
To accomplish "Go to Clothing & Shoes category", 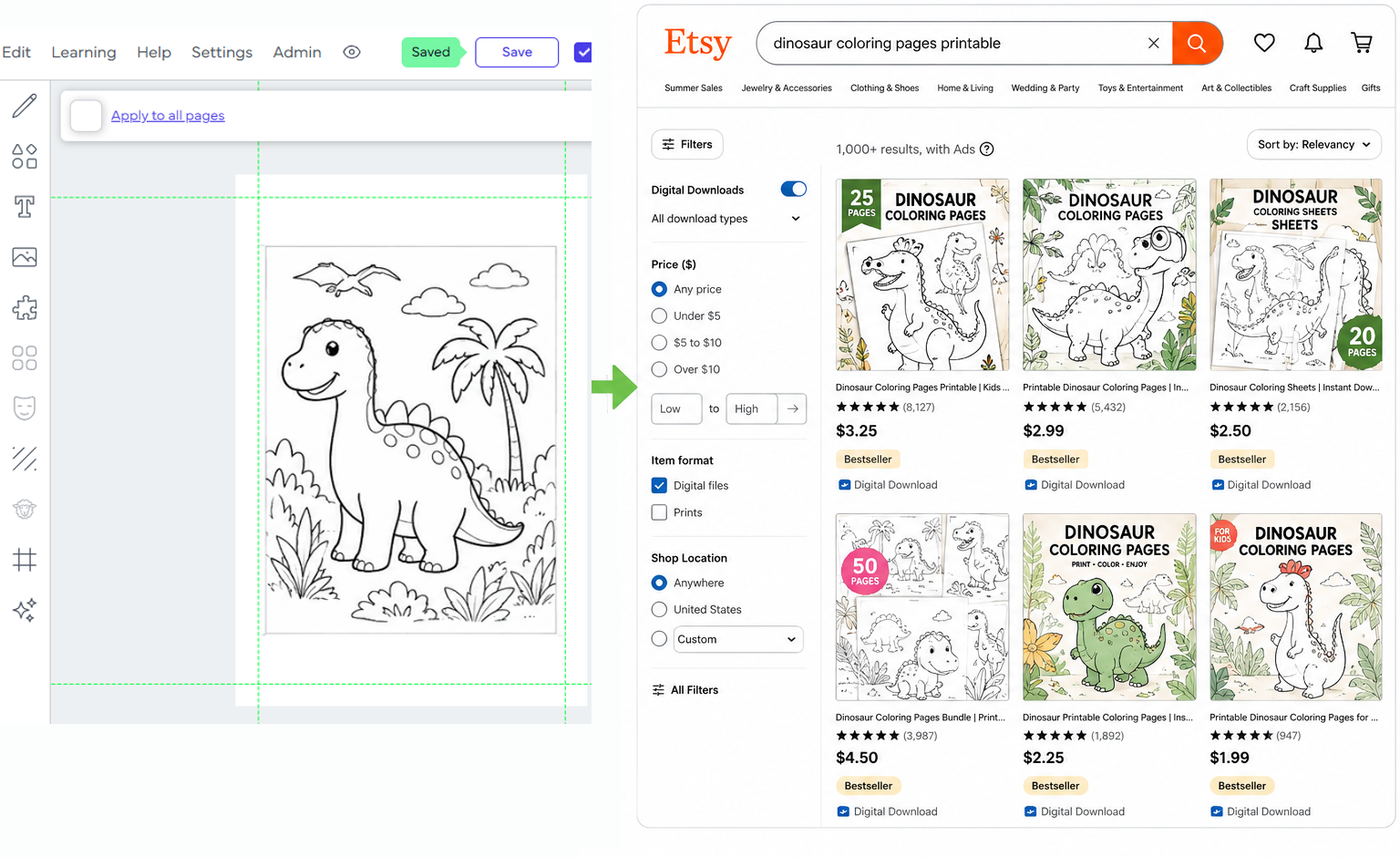I will 884,88.
